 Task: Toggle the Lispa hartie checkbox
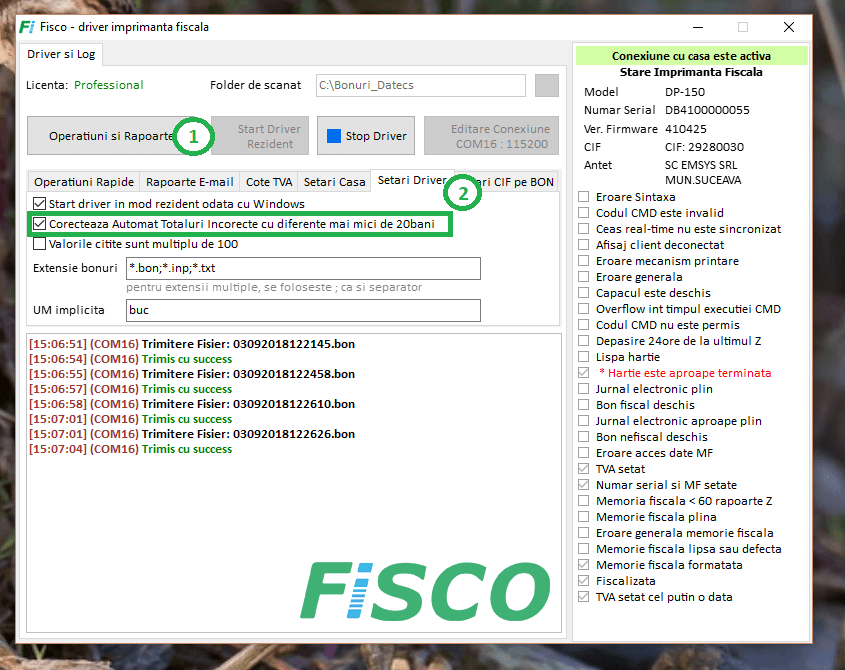pos(584,357)
